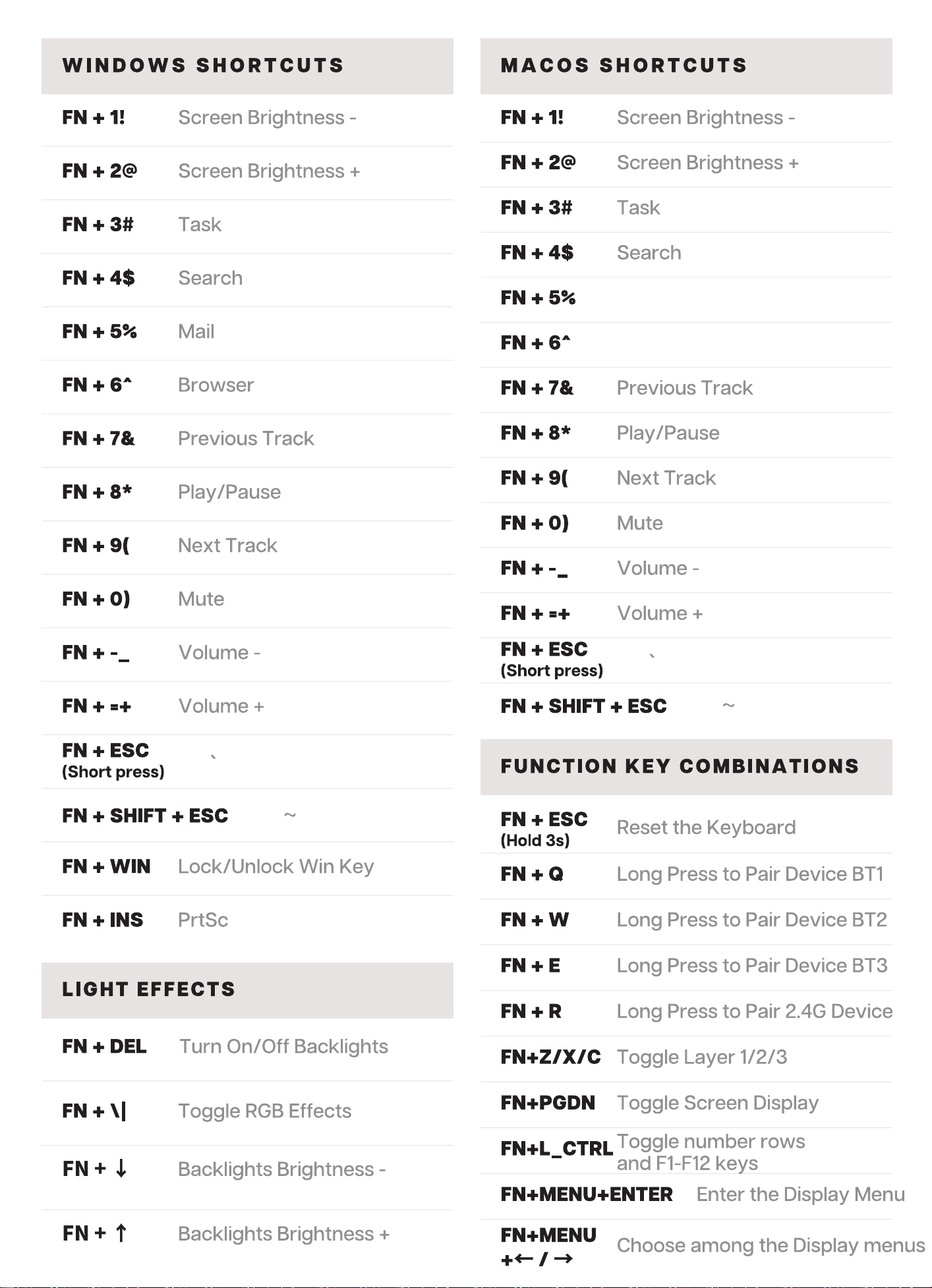Click the up arrow beside Backlights Brightness +
The image size is (932, 1288).
[121, 1233]
